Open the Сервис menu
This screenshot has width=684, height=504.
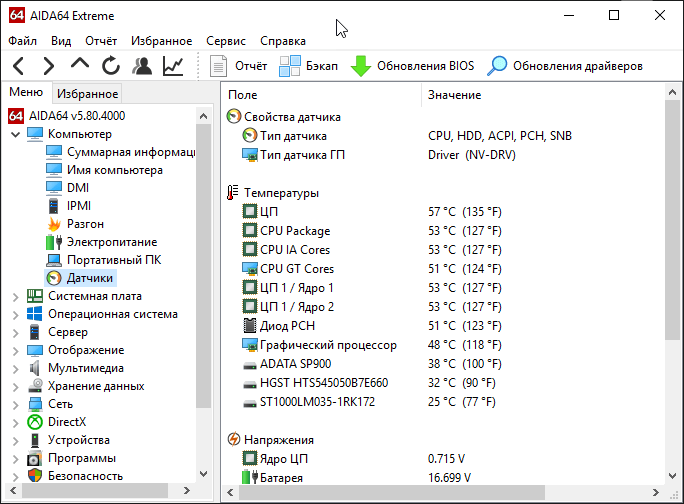tap(226, 41)
